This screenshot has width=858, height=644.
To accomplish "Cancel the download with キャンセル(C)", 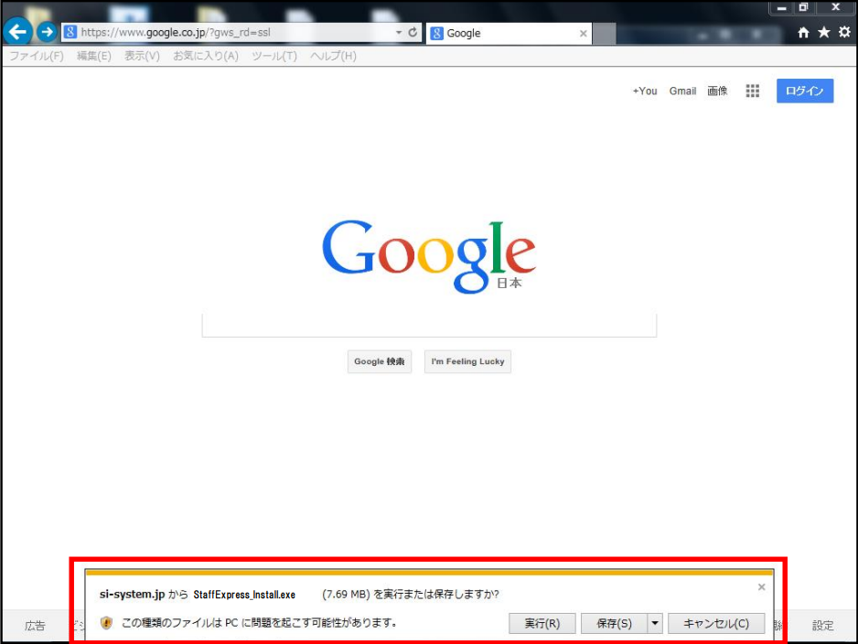I will (x=716, y=623).
